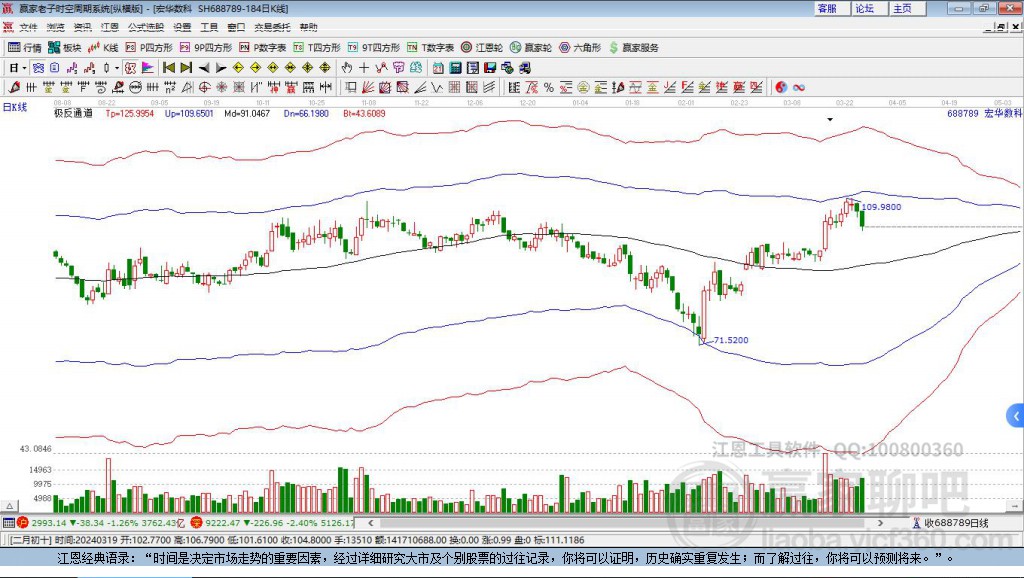The width and height of the screenshot is (1024, 578).
Task: Click the 客服 customer service button
Action: 831,8
